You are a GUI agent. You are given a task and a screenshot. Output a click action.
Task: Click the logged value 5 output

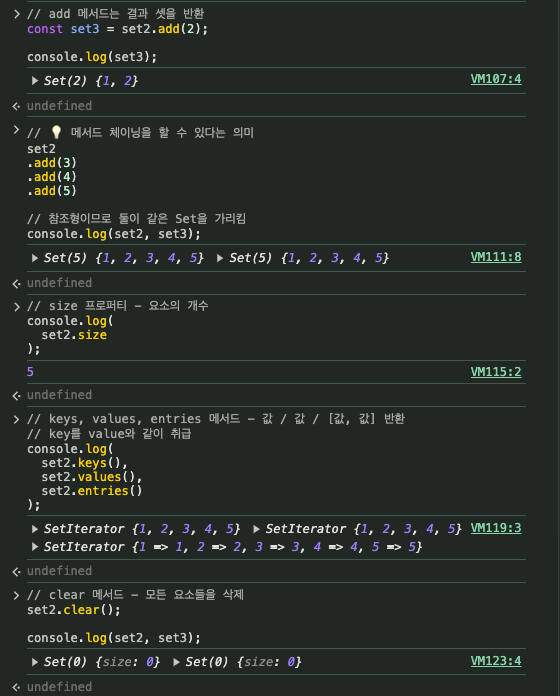tap(30, 372)
